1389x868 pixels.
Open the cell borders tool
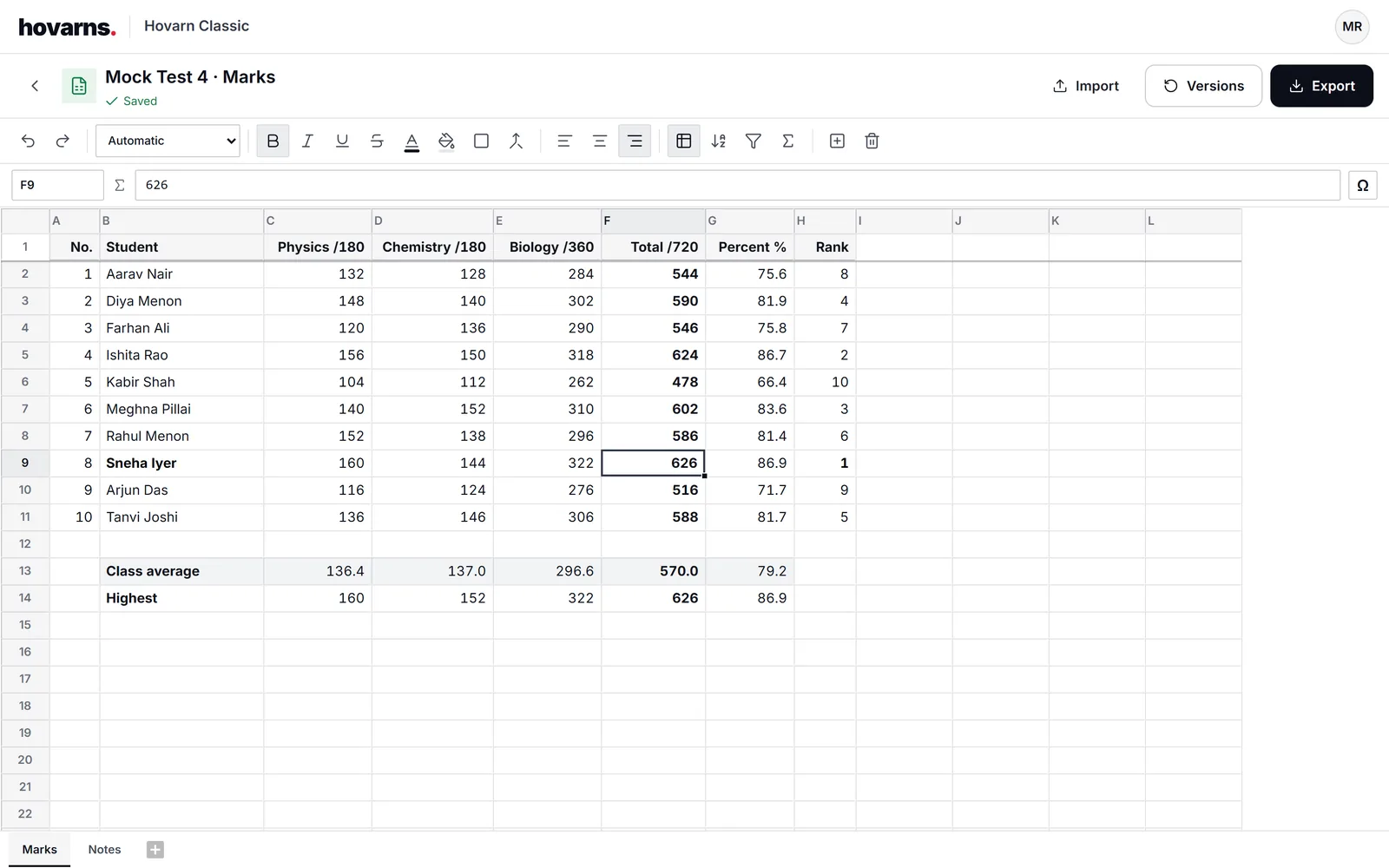[x=481, y=141]
